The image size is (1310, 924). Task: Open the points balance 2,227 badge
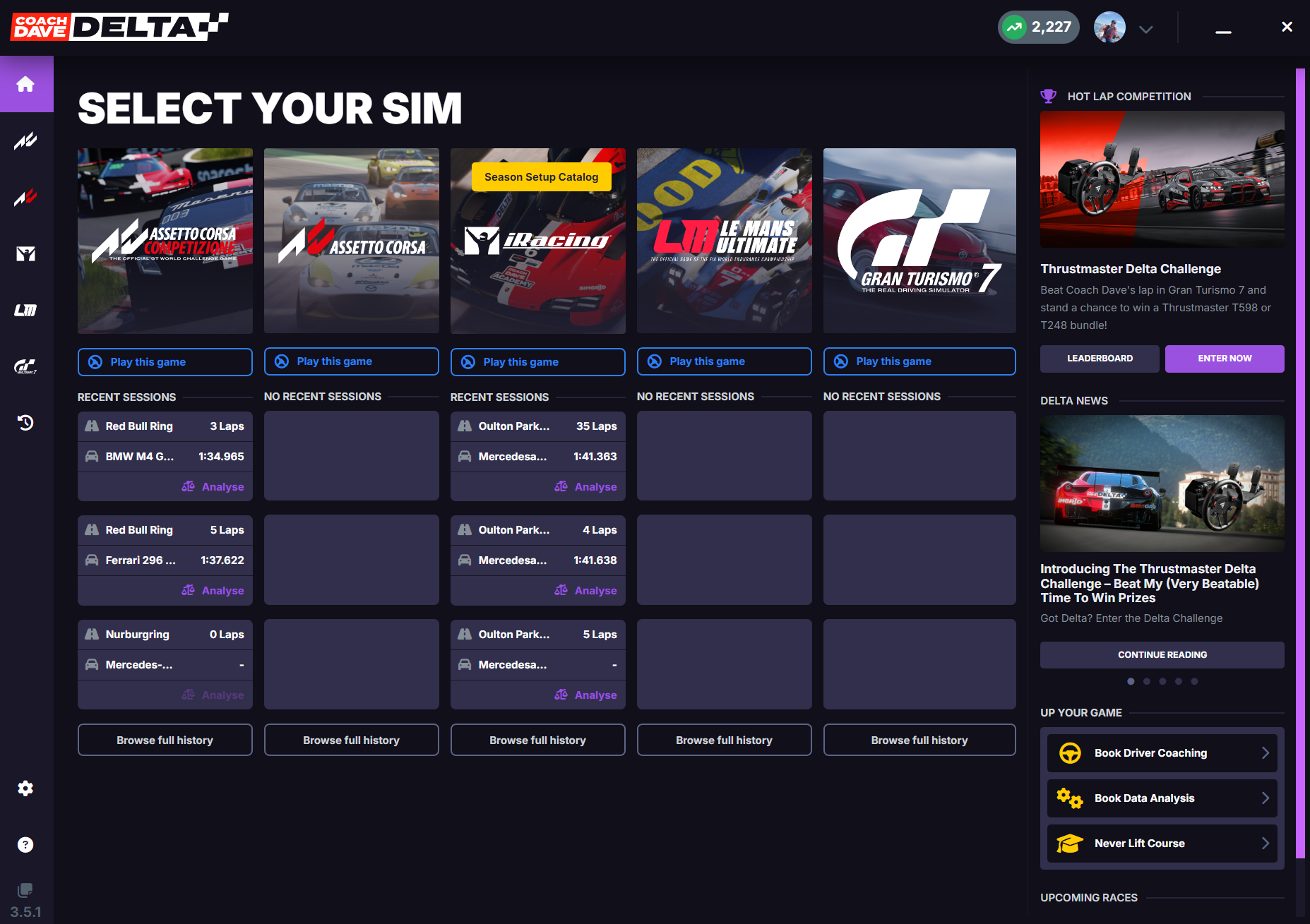(x=1038, y=28)
